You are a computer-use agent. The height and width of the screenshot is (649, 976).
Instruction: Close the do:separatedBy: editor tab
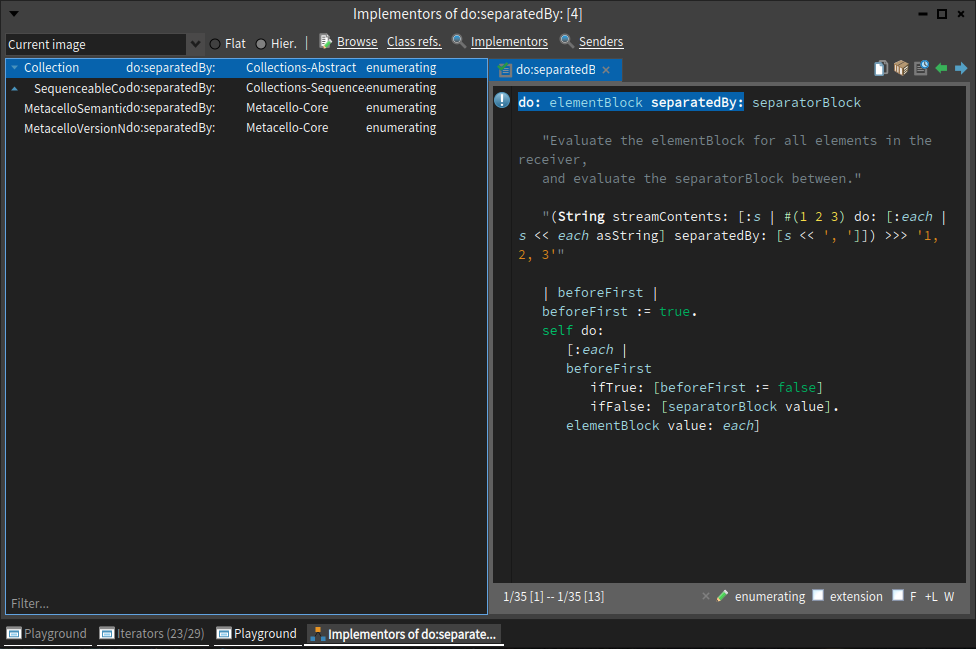[x=606, y=70]
